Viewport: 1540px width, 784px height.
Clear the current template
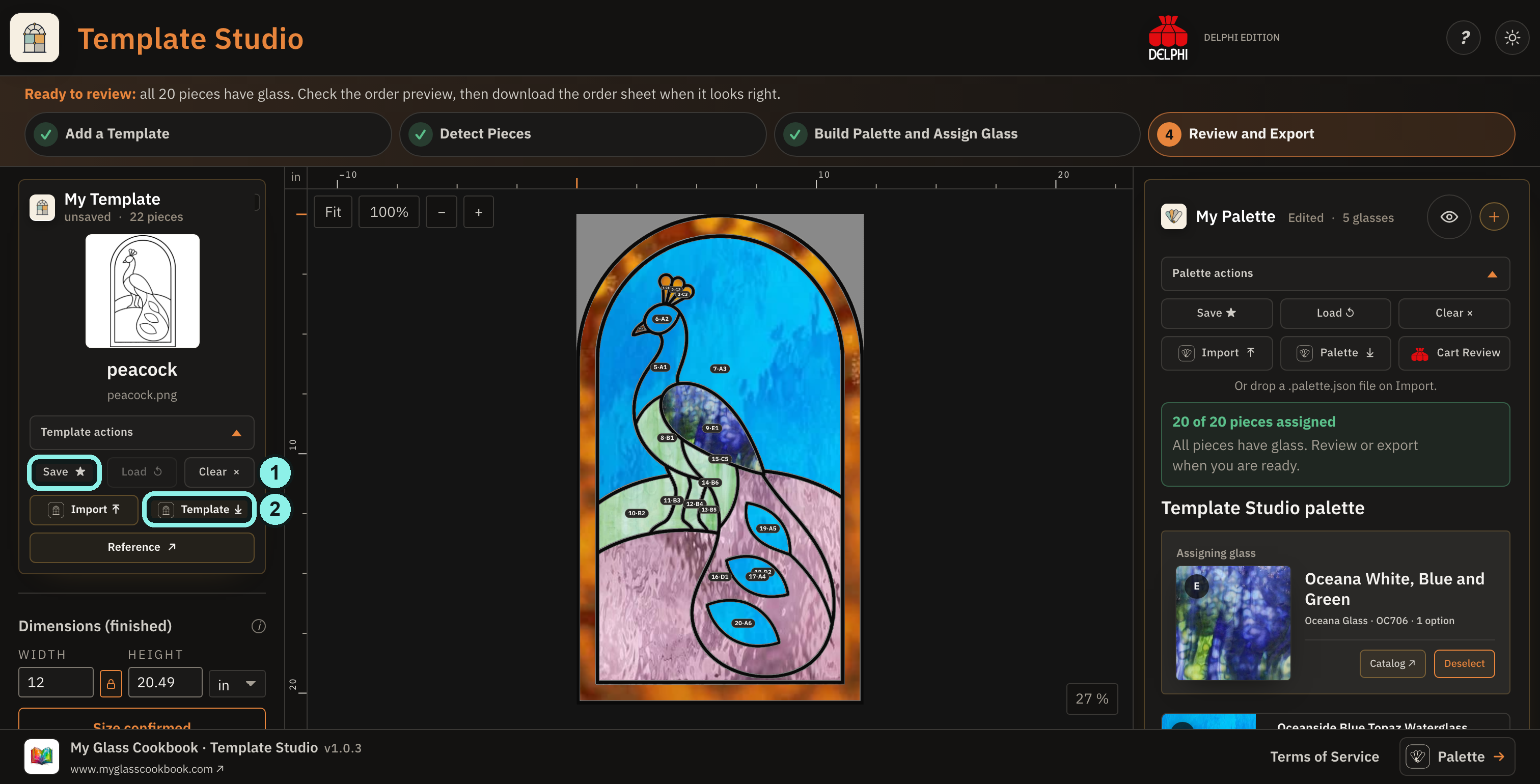(x=219, y=472)
